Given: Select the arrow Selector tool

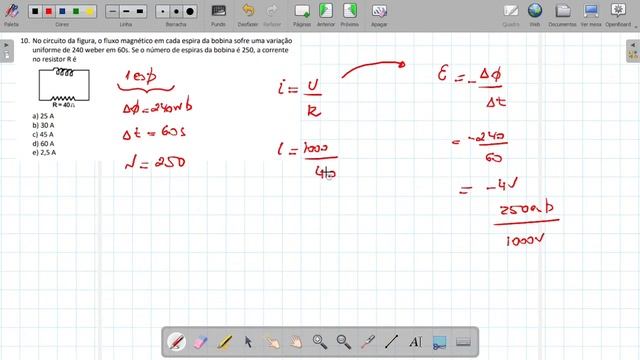Looking at the screenshot, I should [x=248, y=342].
